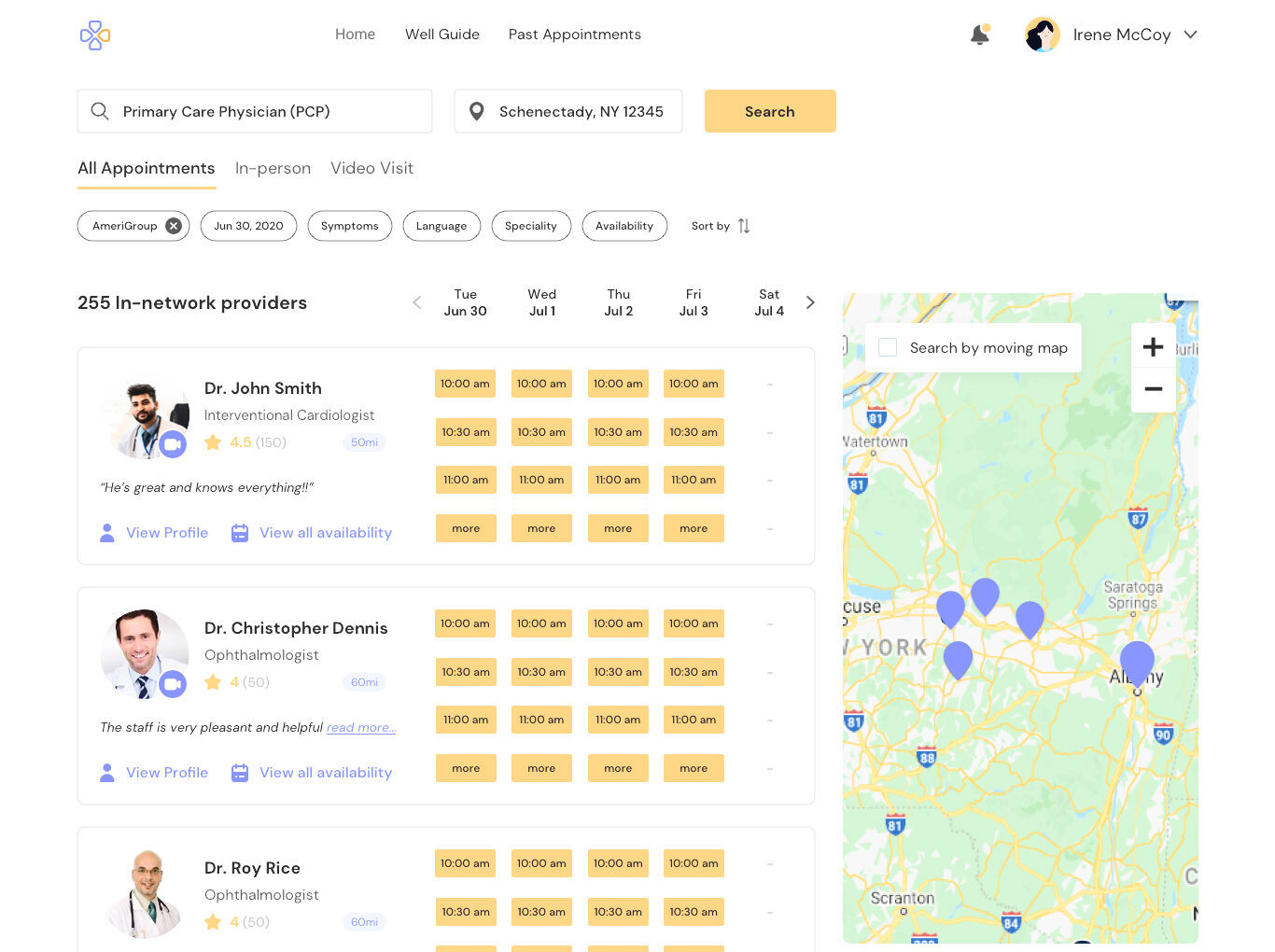Select the map pin over Albany

[1137, 662]
